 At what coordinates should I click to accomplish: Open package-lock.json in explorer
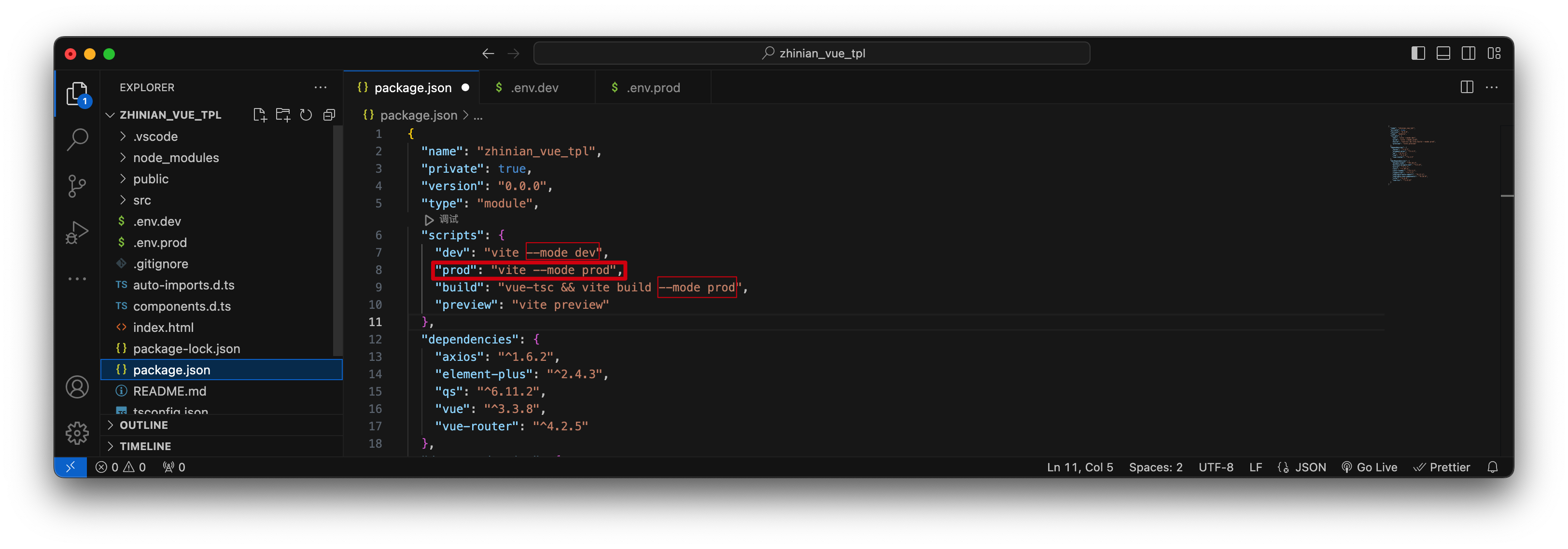[222, 349]
